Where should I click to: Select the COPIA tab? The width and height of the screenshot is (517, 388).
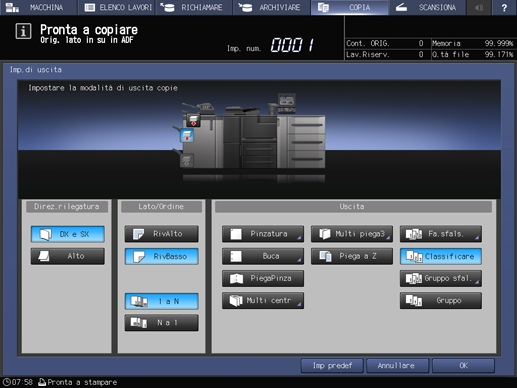pyautogui.click(x=350, y=7)
